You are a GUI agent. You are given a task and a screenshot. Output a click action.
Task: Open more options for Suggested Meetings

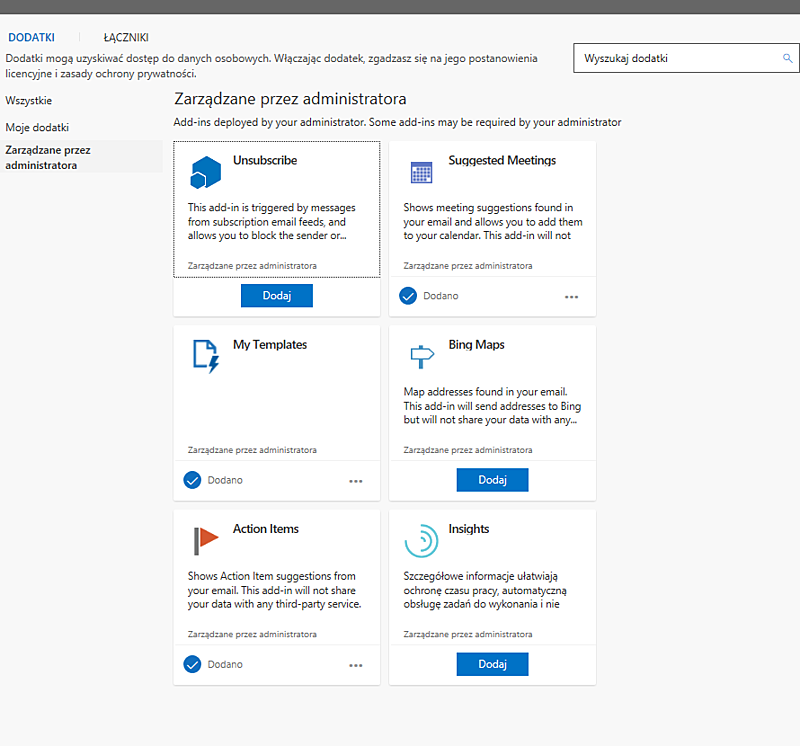click(572, 296)
